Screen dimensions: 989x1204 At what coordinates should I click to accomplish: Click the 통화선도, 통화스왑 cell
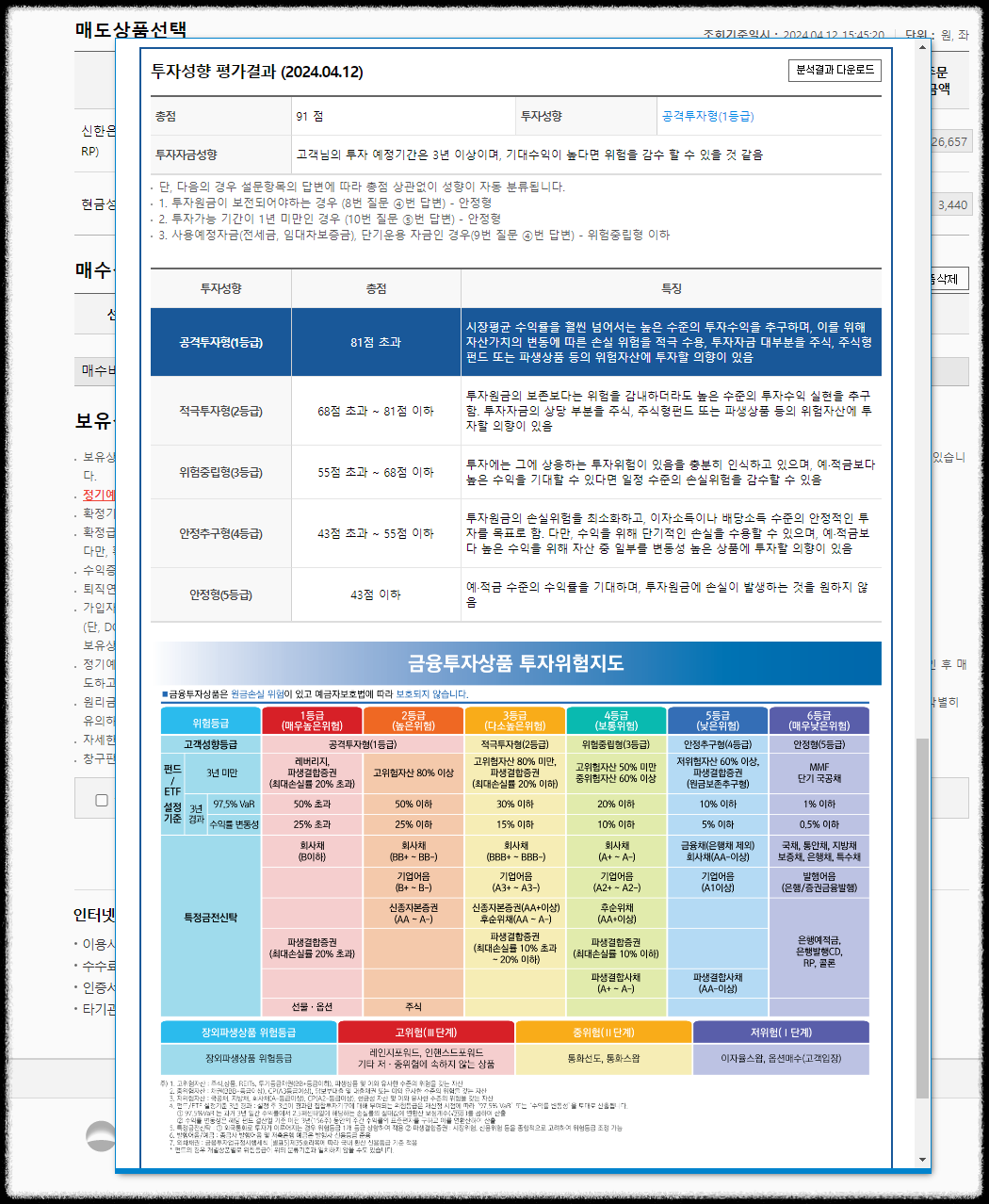604,1059
